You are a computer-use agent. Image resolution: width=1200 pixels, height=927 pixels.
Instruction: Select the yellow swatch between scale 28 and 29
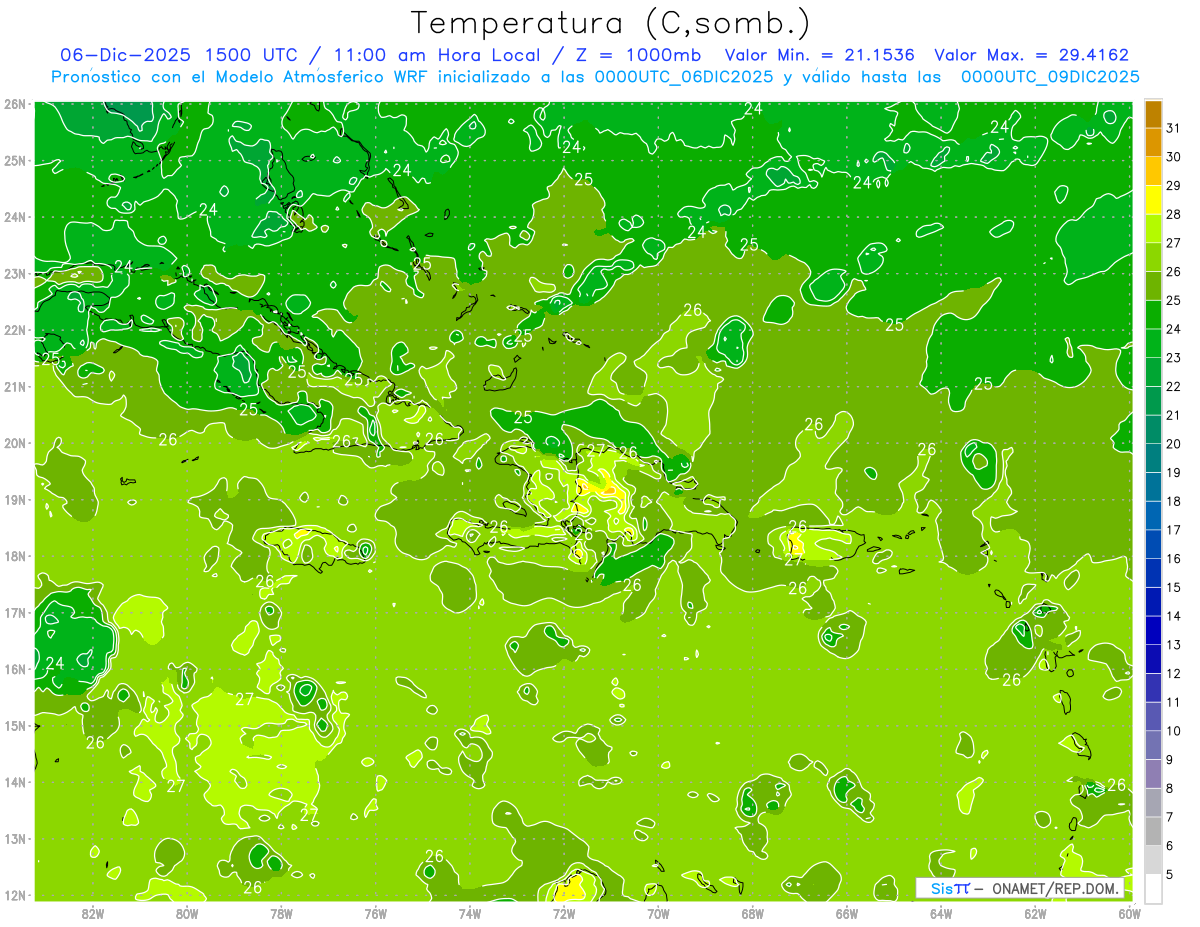tap(1153, 200)
